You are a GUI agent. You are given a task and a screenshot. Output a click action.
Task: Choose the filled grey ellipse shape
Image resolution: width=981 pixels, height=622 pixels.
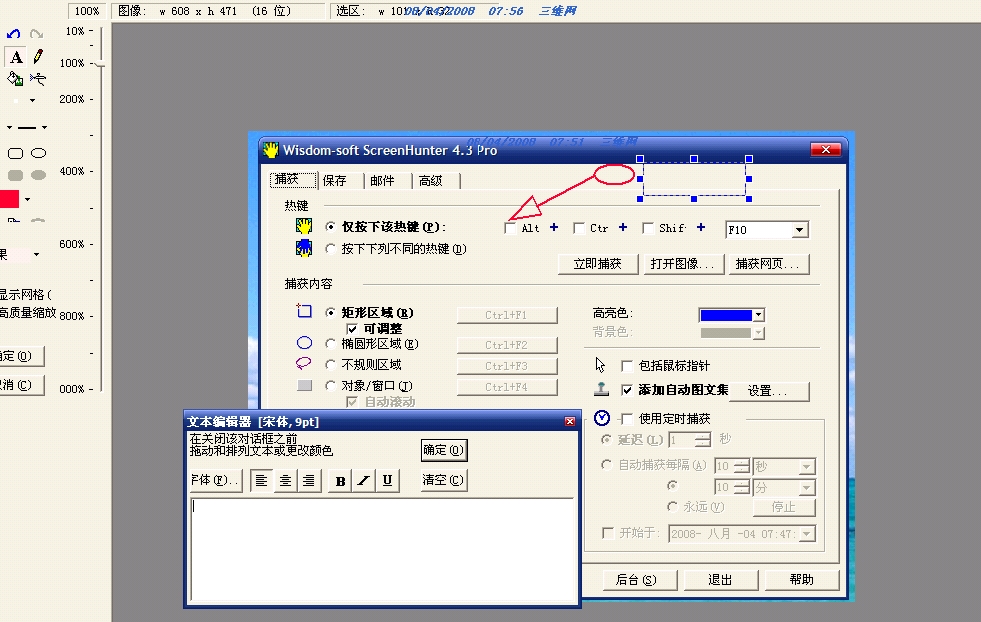tap(39, 175)
